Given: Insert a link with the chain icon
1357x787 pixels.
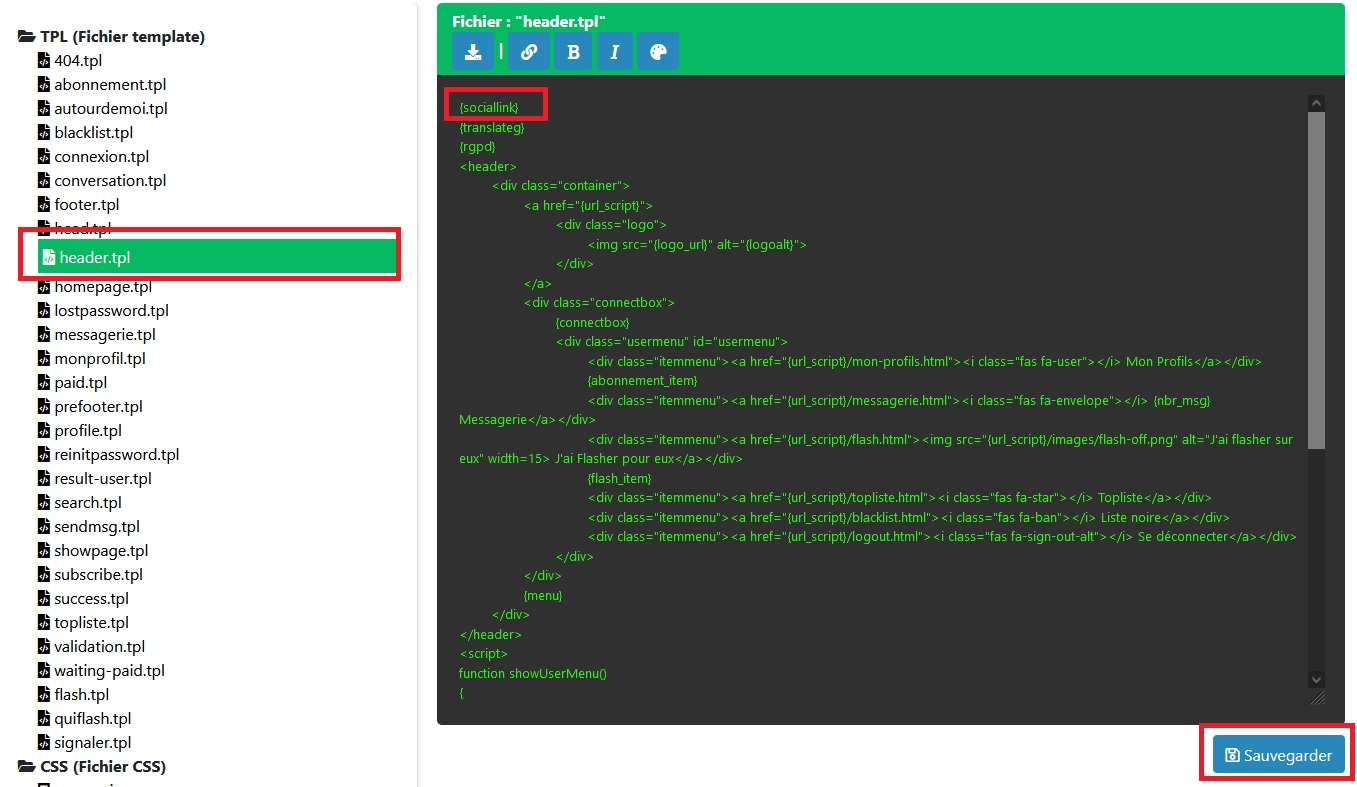Looking at the screenshot, I should click(x=529, y=52).
